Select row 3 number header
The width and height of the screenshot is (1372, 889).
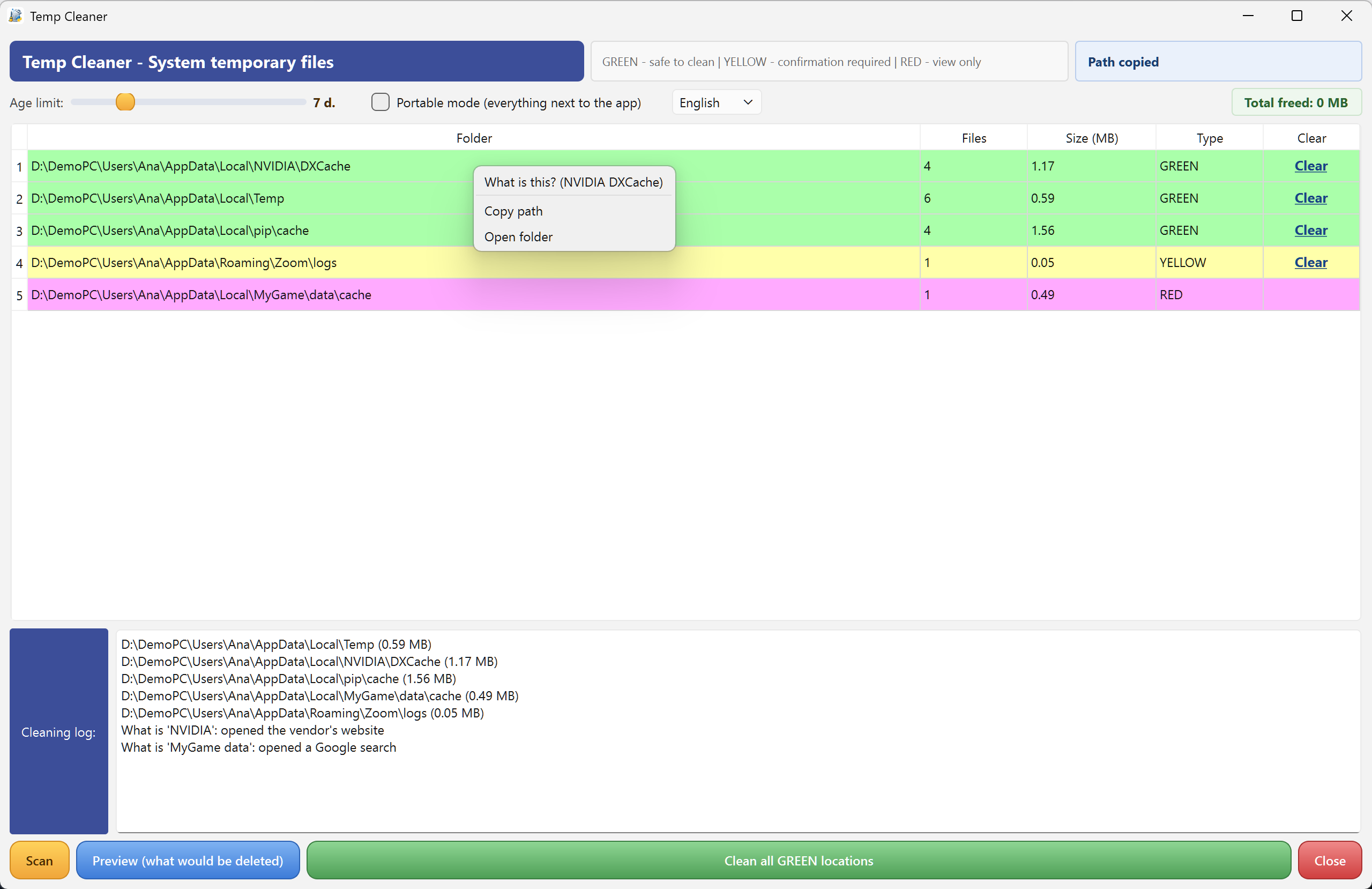(19, 231)
